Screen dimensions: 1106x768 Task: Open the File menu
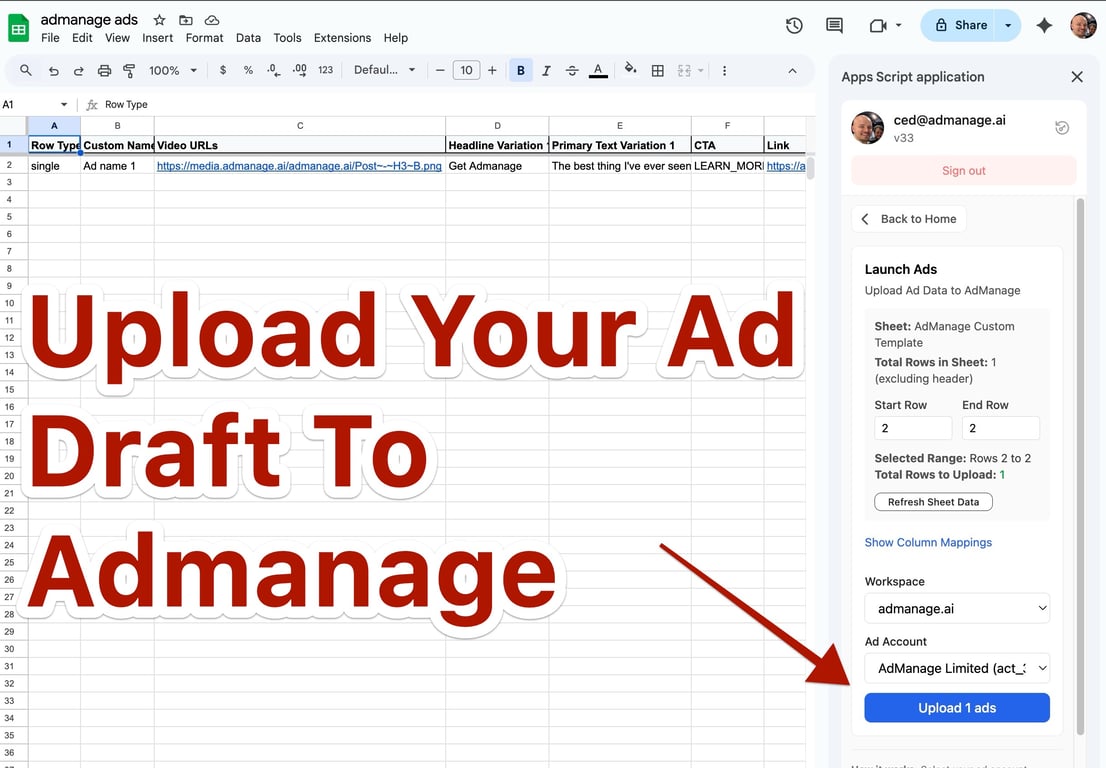(50, 38)
